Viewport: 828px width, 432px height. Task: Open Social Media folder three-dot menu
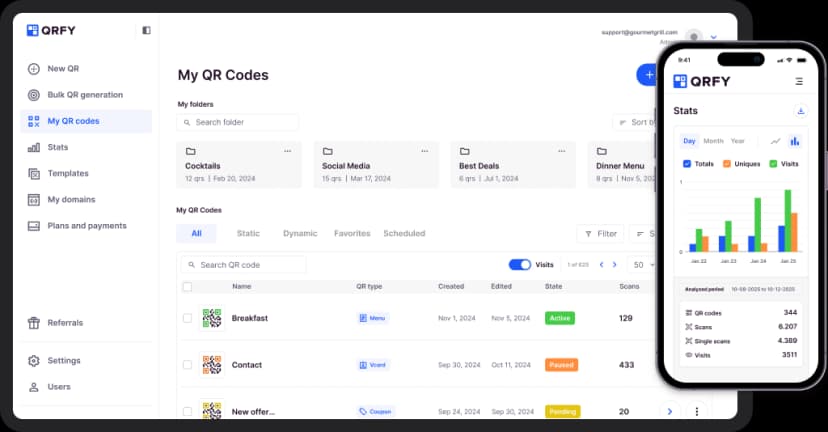425,151
